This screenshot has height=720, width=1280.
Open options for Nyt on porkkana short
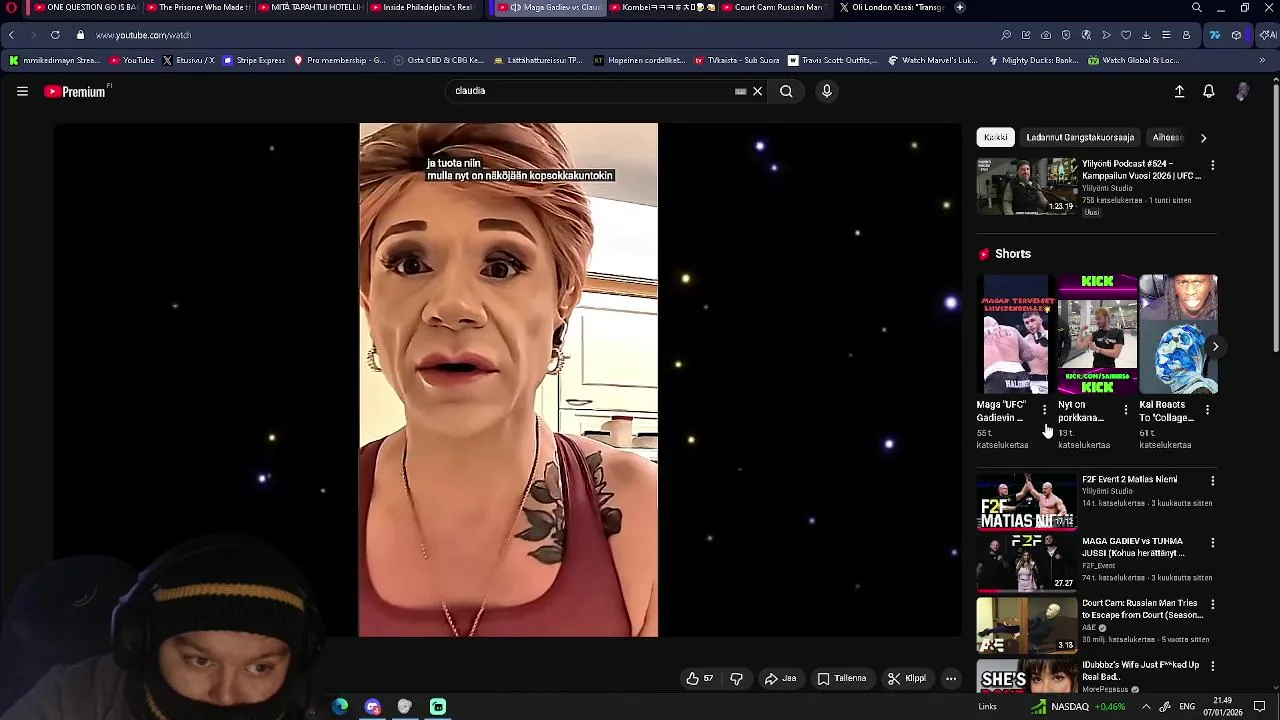pyautogui.click(x=1125, y=411)
